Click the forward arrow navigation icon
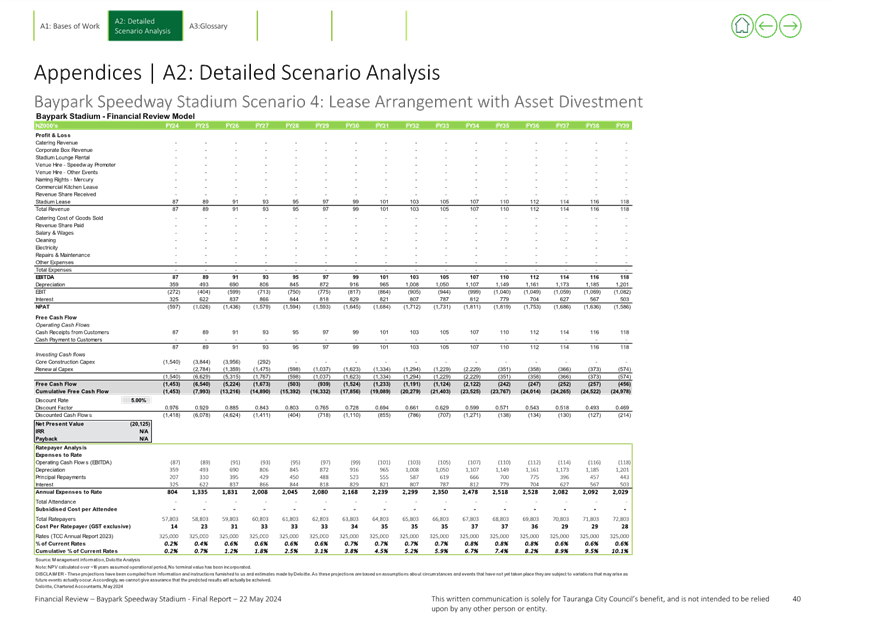Viewport: 885px width, 626px height. point(790,26)
